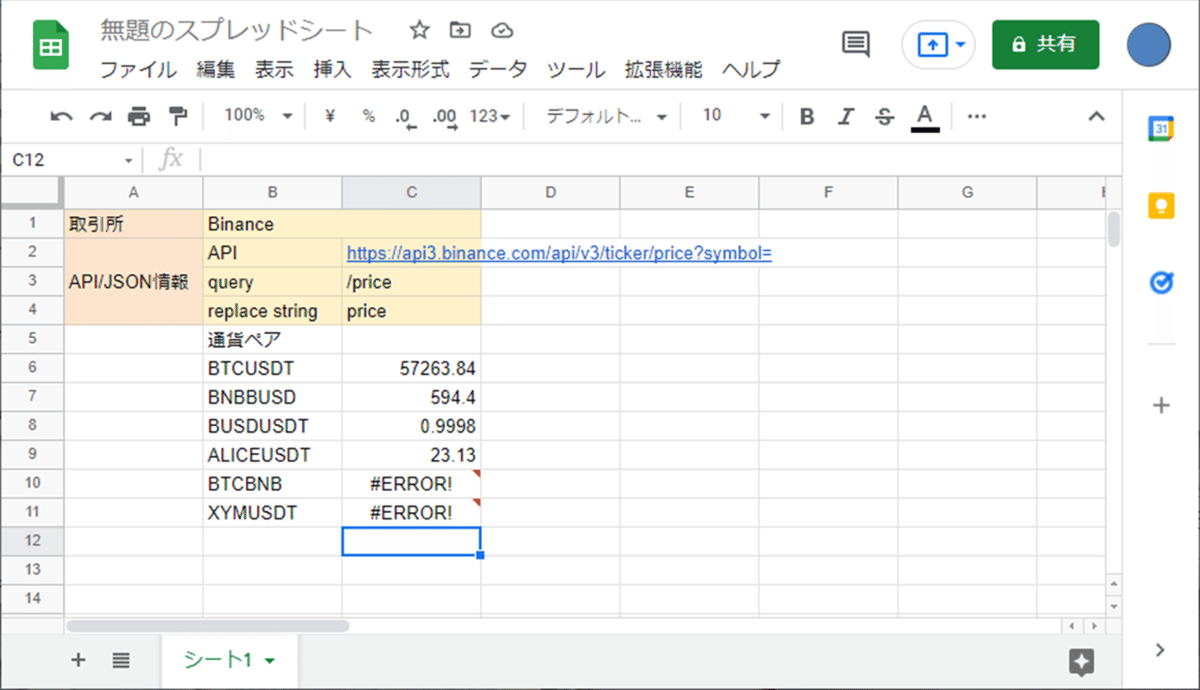This screenshot has width=1200, height=690.
Task: Open the 挿入 menu
Action: 332,70
